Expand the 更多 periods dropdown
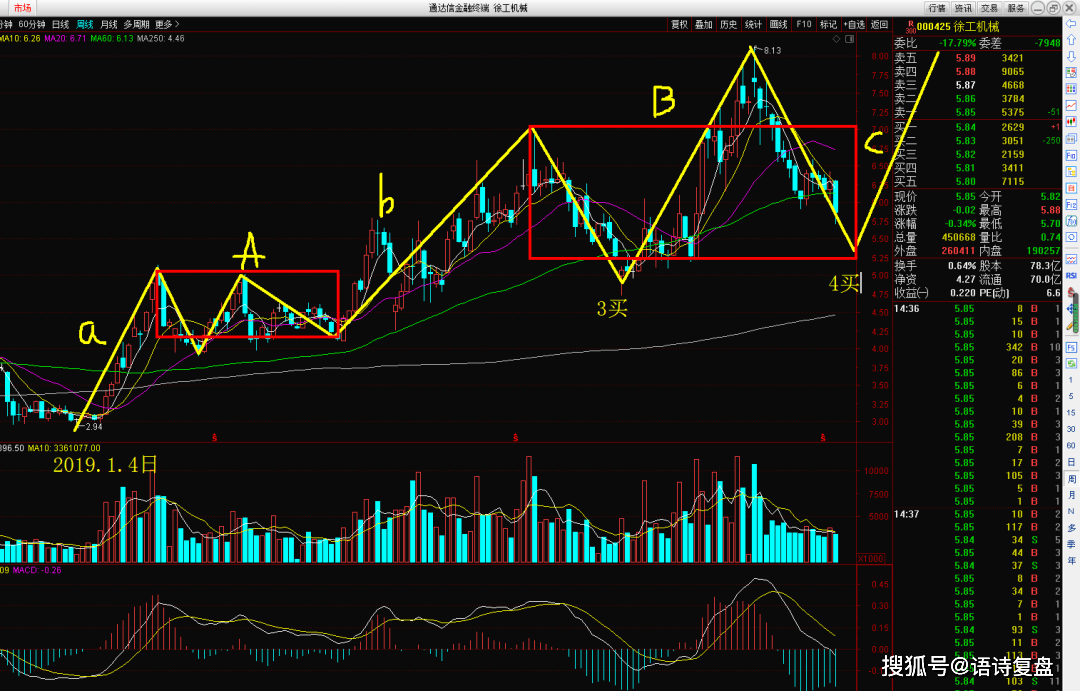This screenshot has width=1080, height=691. (167, 25)
